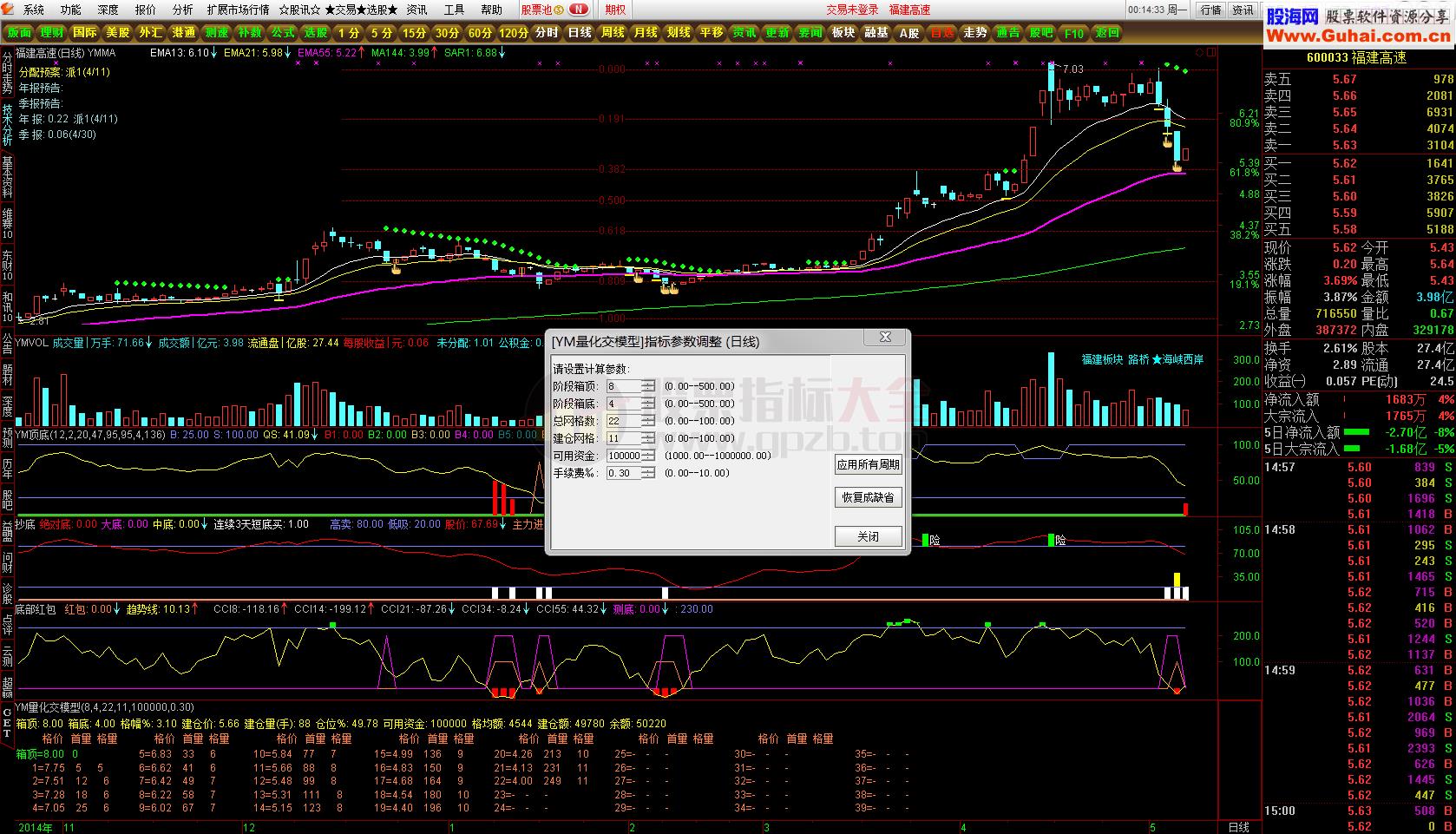Click the 行情 button at top right

click(1210, 10)
